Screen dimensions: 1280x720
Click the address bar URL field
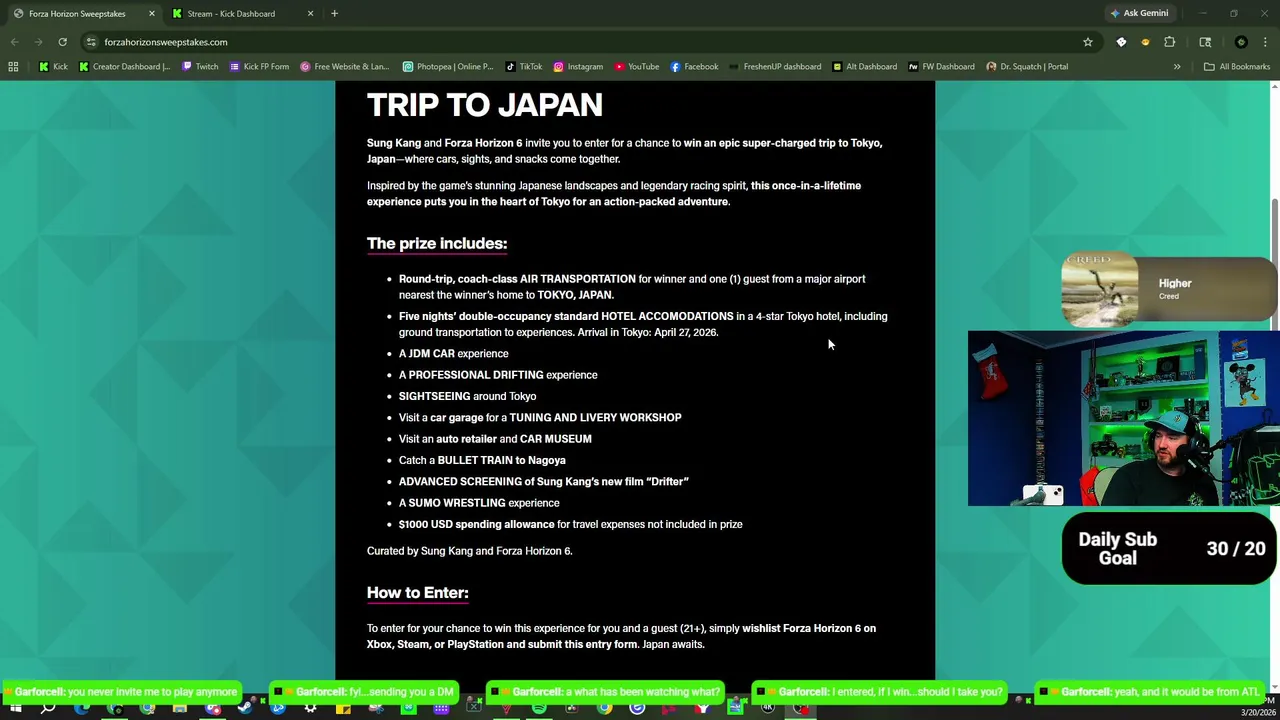[590, 42]
